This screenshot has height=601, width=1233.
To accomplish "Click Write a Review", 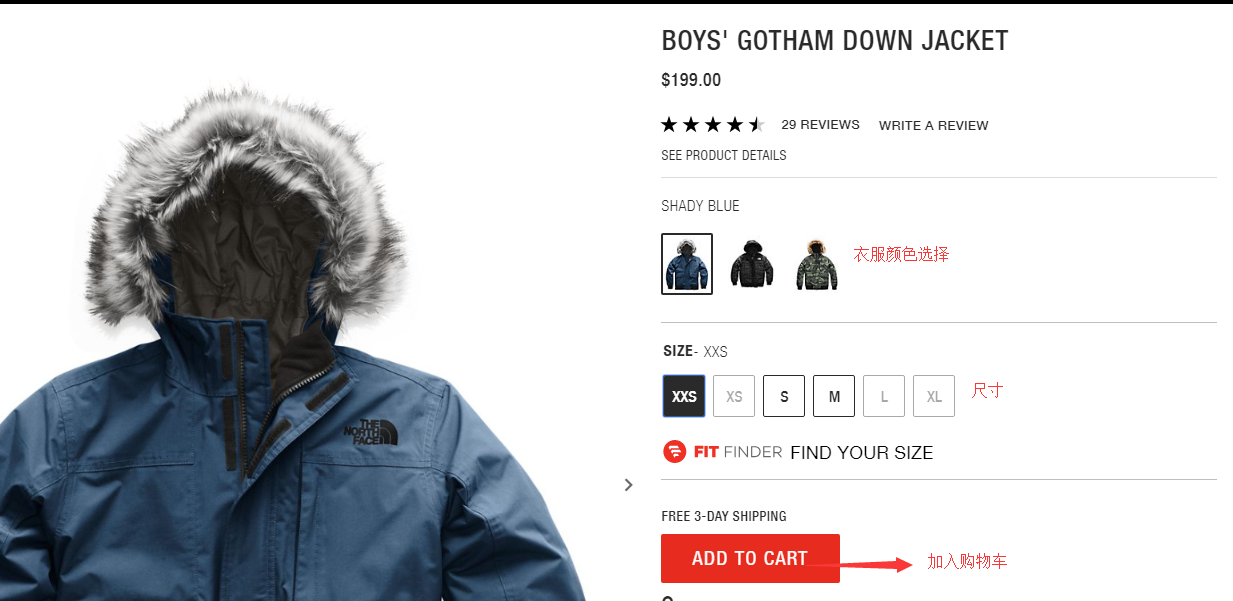I will (933, 126).
